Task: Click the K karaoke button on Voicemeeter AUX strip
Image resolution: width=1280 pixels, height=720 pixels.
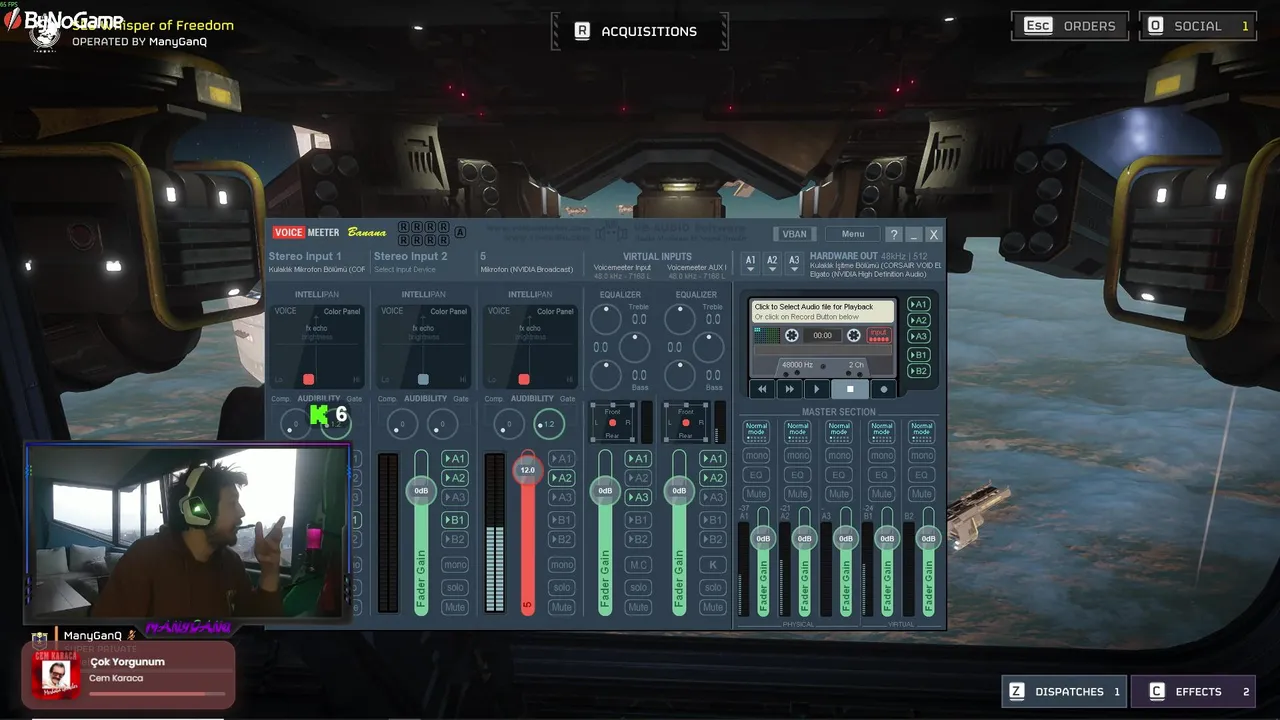Action: (712, 565)
